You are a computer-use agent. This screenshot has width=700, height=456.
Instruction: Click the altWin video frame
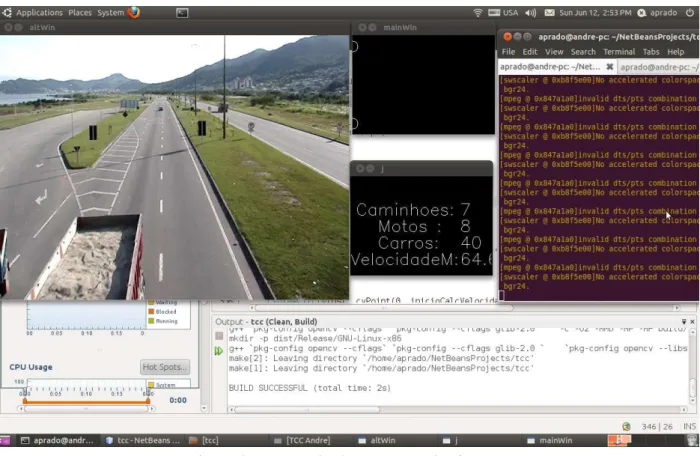[174, 167]
